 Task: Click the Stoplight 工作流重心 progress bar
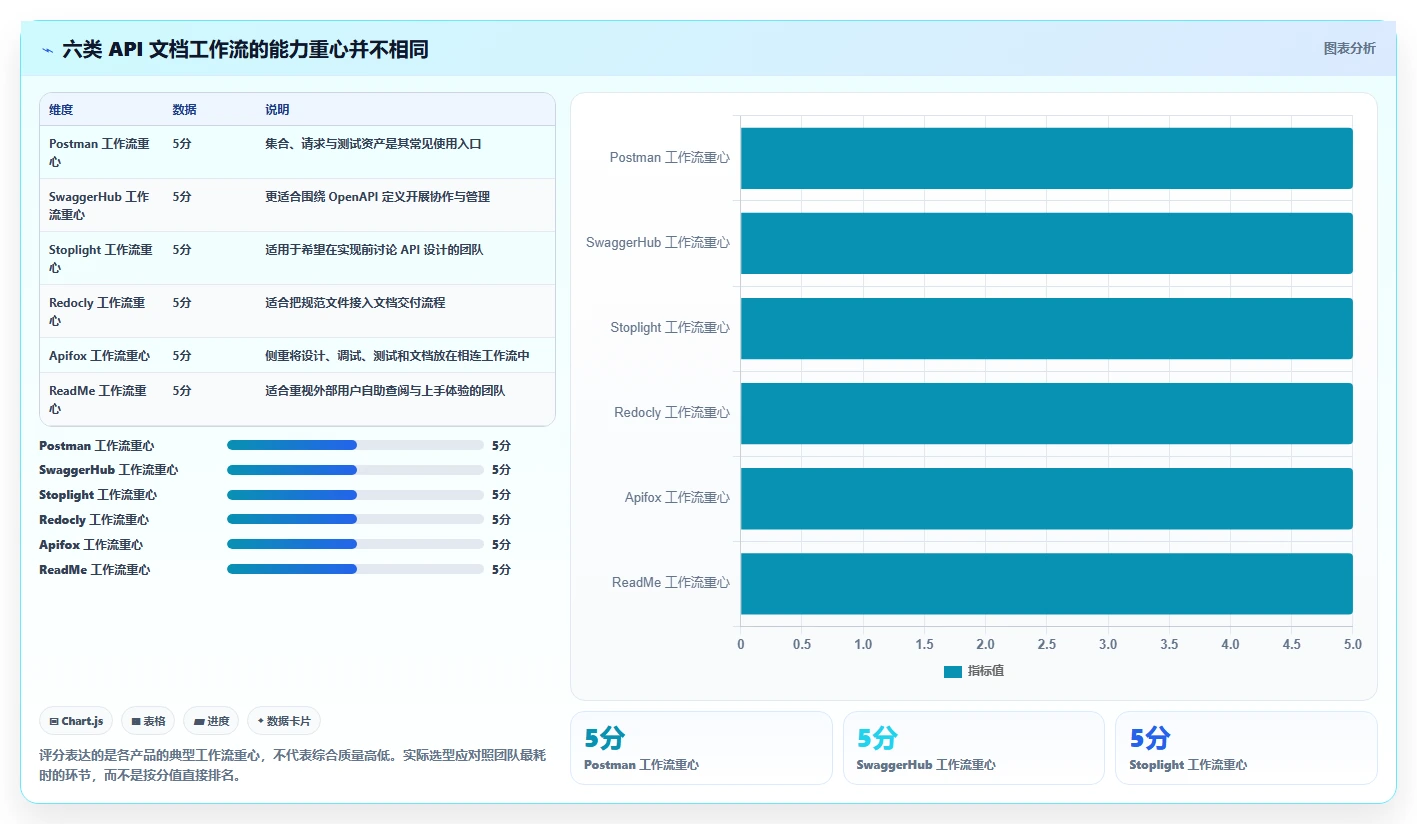click(x=355, y=495)
